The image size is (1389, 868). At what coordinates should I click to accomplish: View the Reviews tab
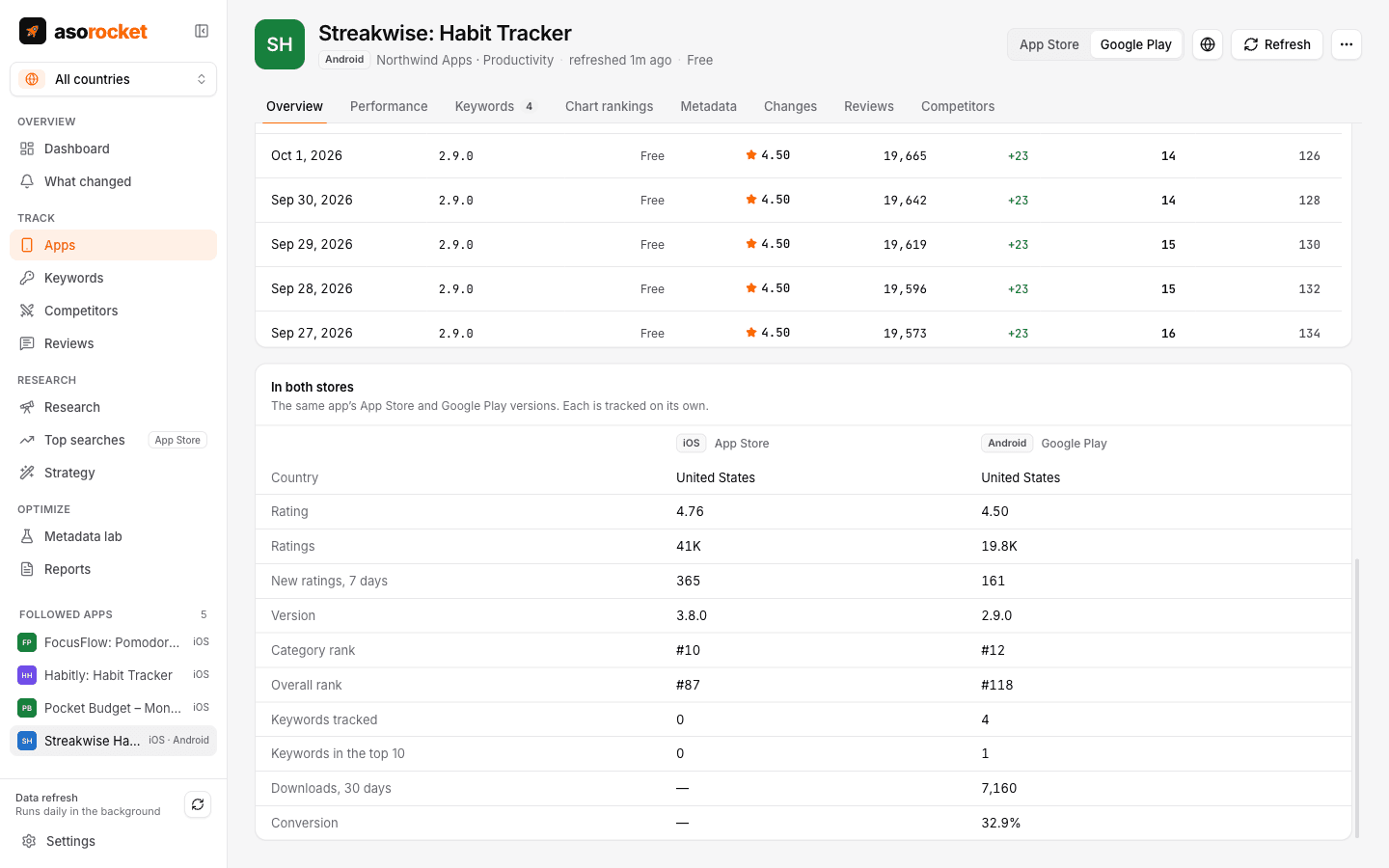click(869, 106)
